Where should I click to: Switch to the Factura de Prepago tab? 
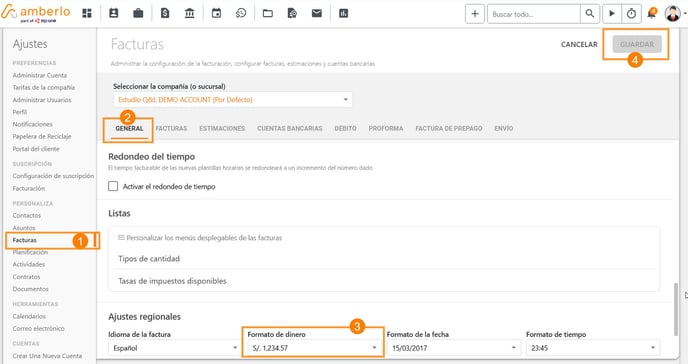(449, 128)
